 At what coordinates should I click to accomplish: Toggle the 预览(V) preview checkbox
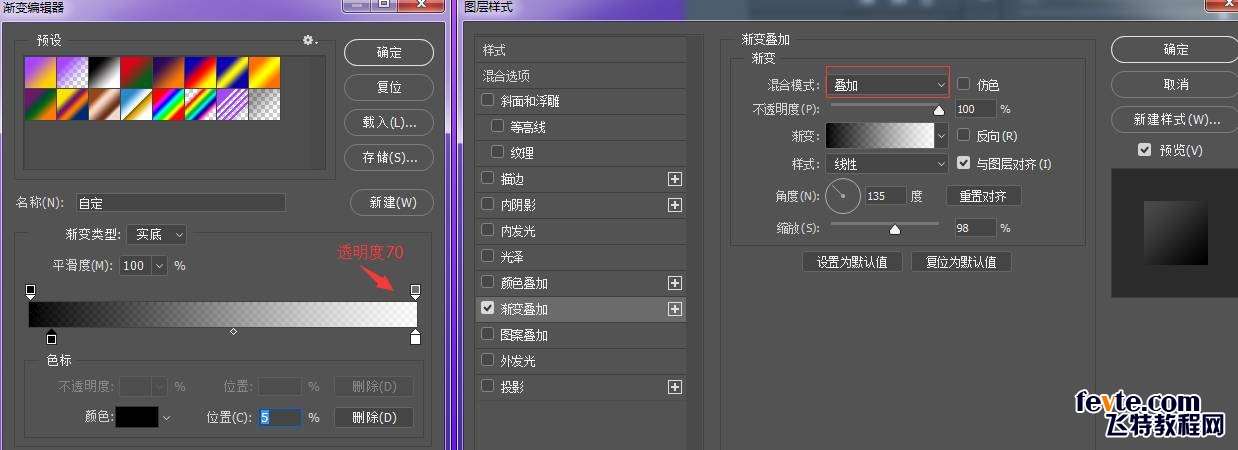pos(1145,150)
